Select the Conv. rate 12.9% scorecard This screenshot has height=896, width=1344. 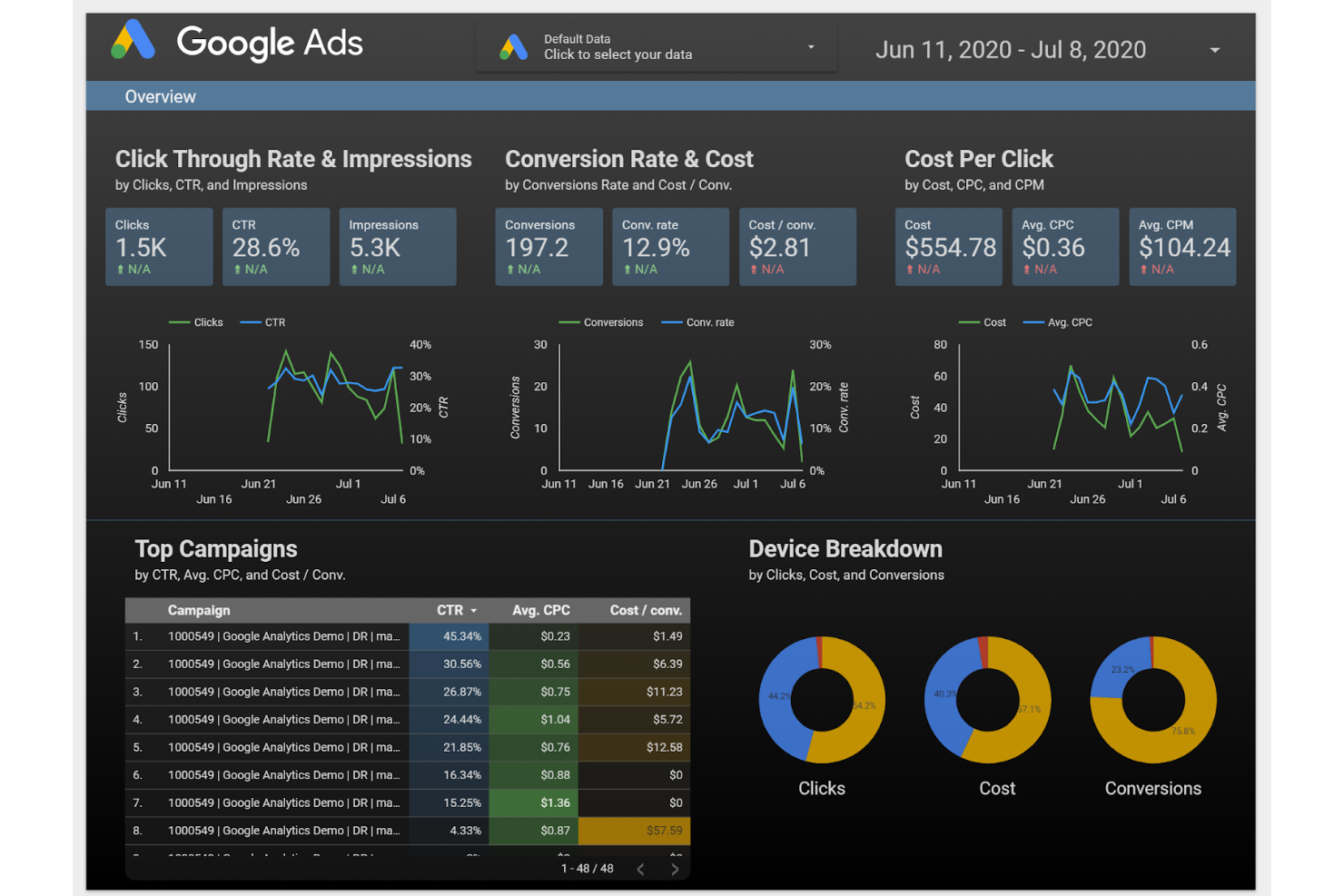pos(670,247)
